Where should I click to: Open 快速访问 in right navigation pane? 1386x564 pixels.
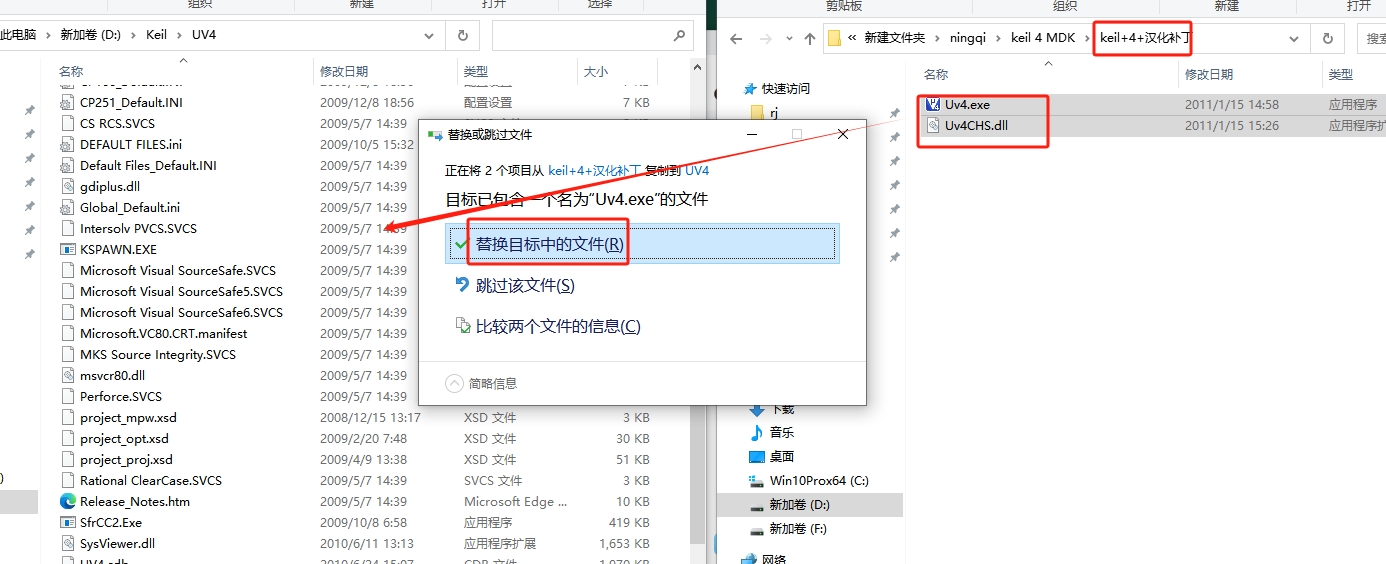coord(786,88)
